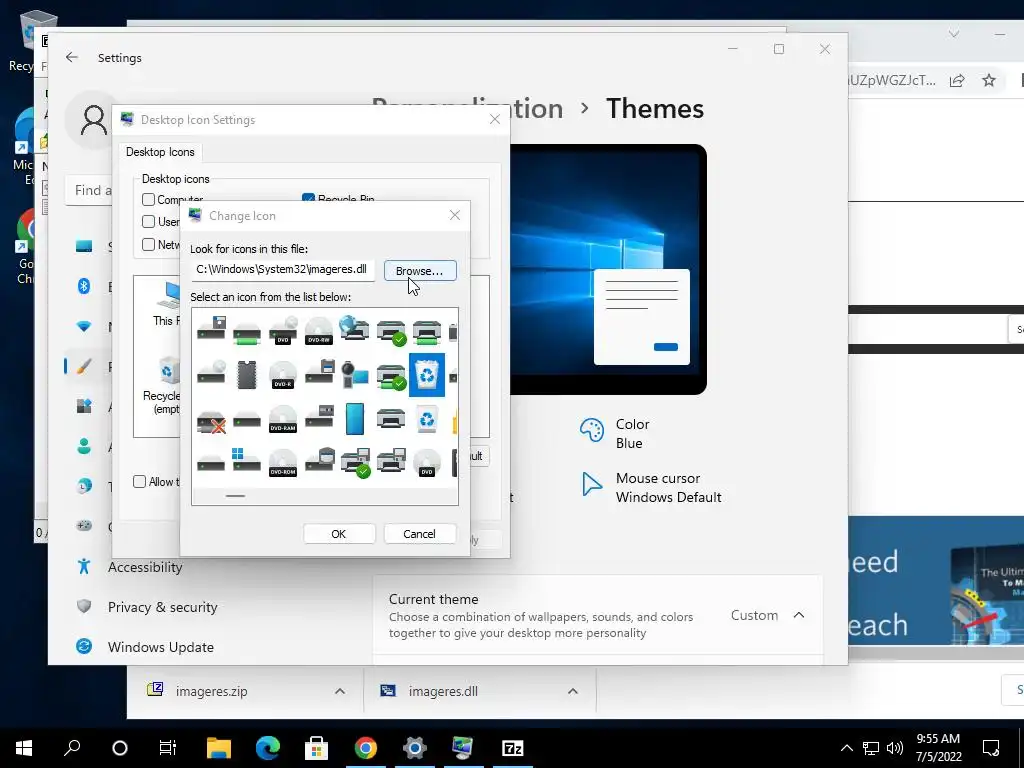Screen dimensions: 1024x768
Task: Go back using the Settings back arrow
Action: tap(72, 57)
